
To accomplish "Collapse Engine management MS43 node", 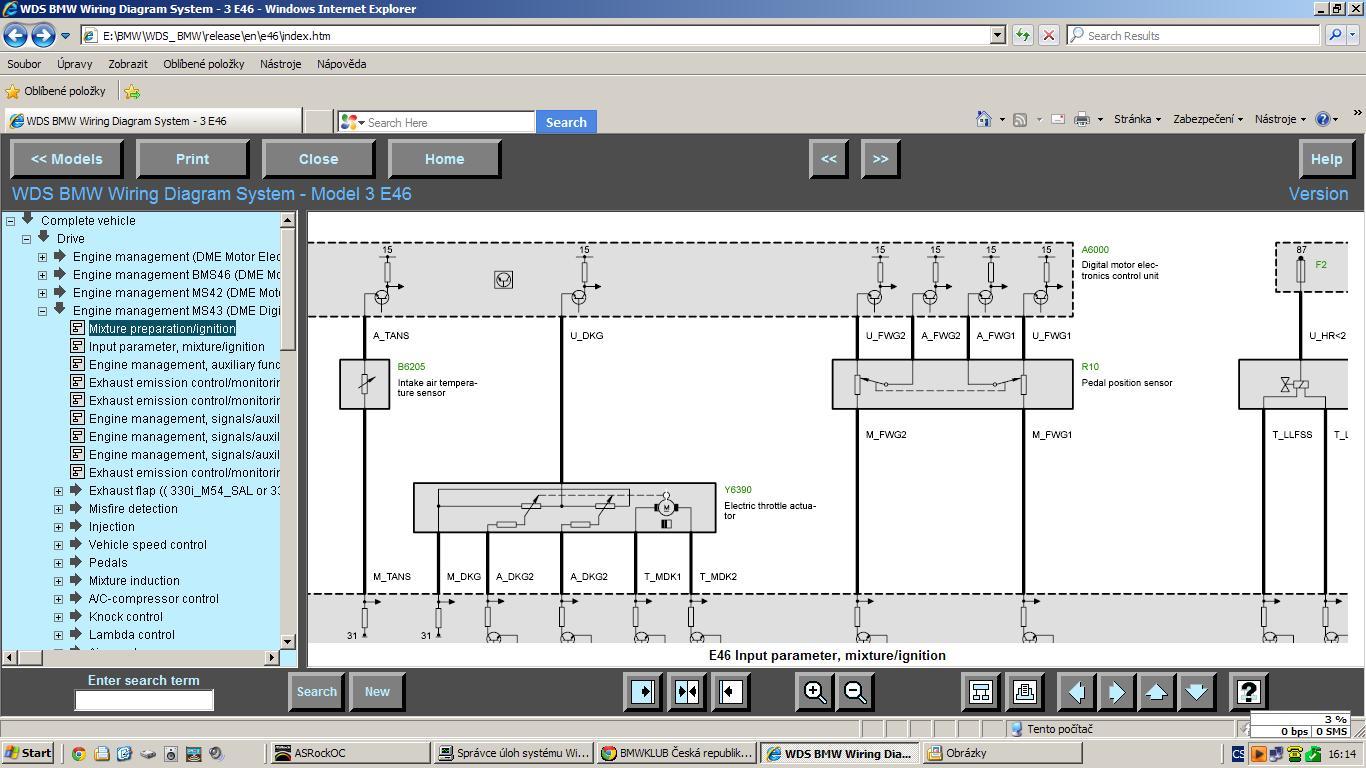I will (x=42, y=311).
